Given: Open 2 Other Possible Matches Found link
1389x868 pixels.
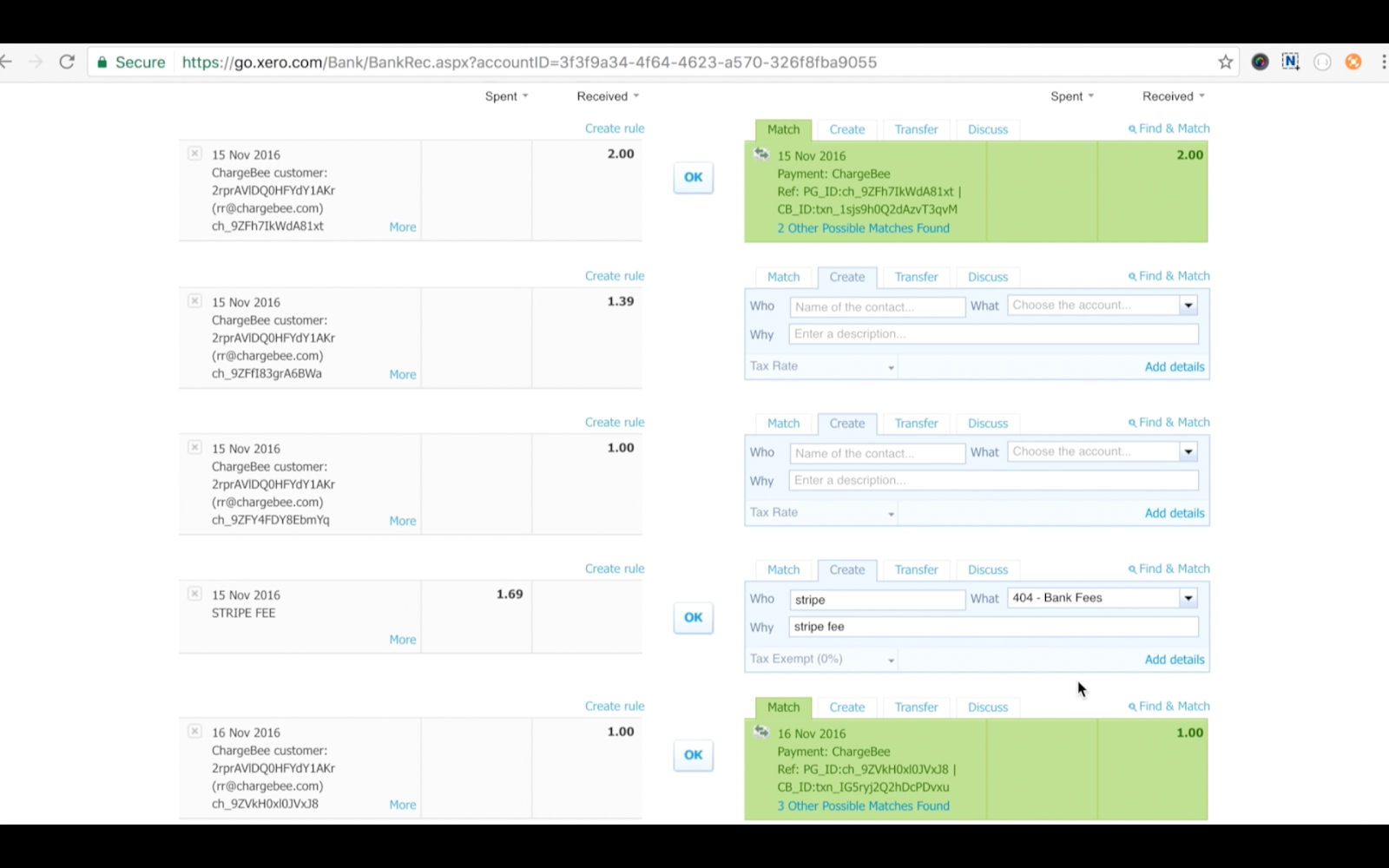Looking at the screenshot, I should click(863, 228).
